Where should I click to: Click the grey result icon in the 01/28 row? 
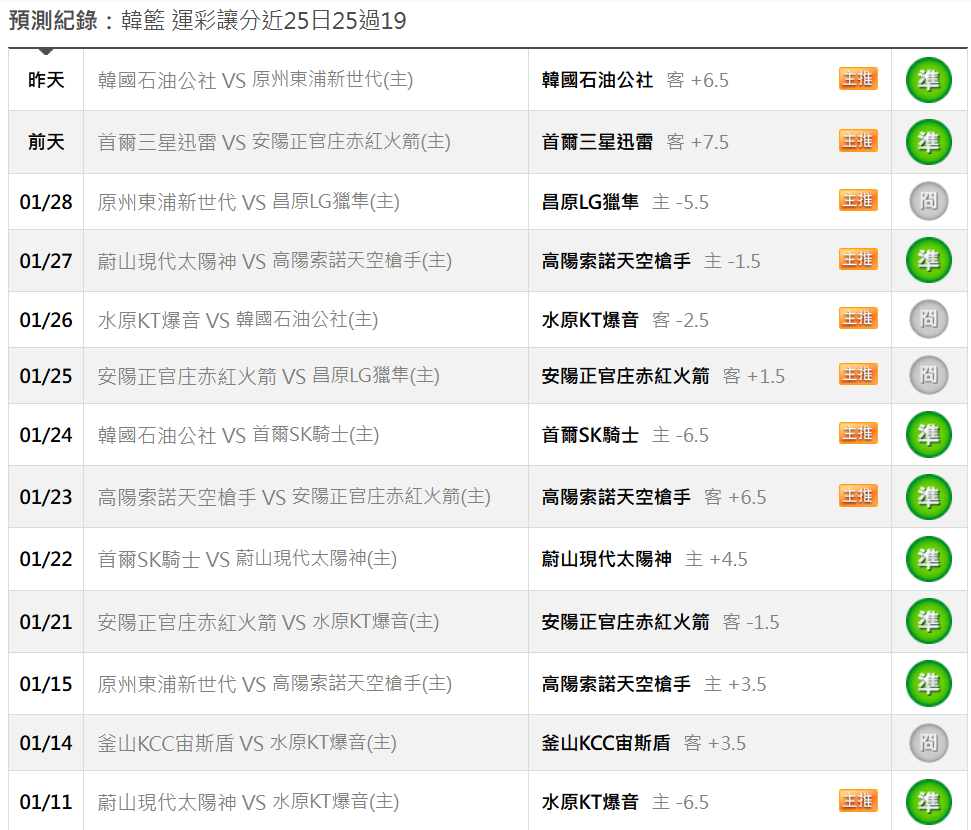tap(928, 201)
